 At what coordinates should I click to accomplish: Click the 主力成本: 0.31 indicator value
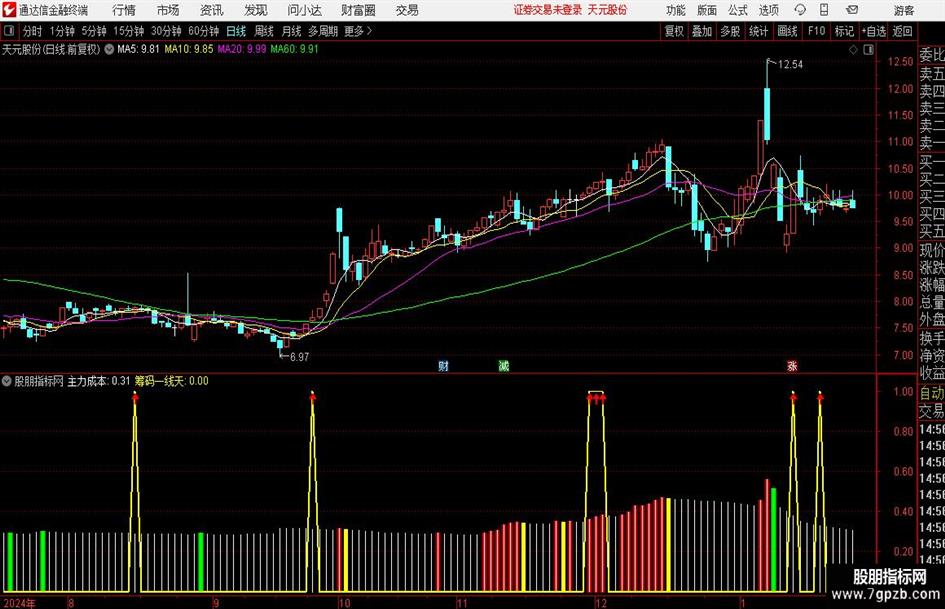coord(99,381)
